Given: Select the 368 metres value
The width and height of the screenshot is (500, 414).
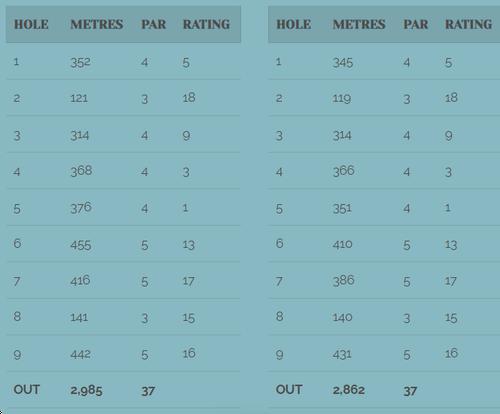Looking at the screenshot, I should 81,171.
